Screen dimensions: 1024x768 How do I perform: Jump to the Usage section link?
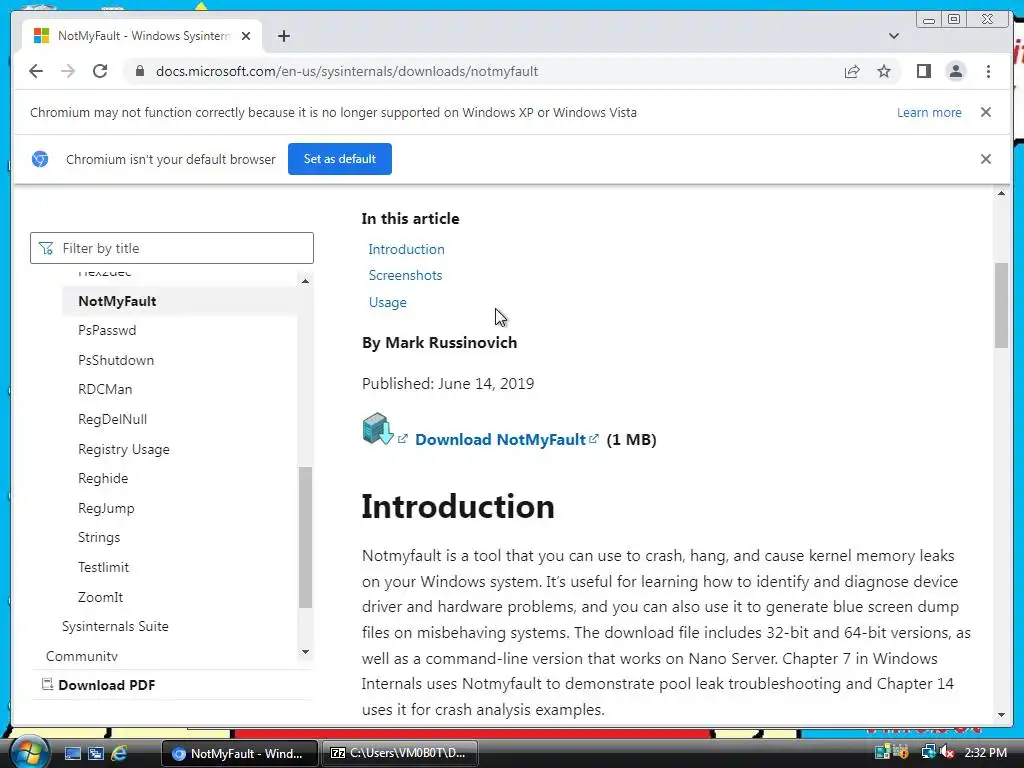[387, 302]
